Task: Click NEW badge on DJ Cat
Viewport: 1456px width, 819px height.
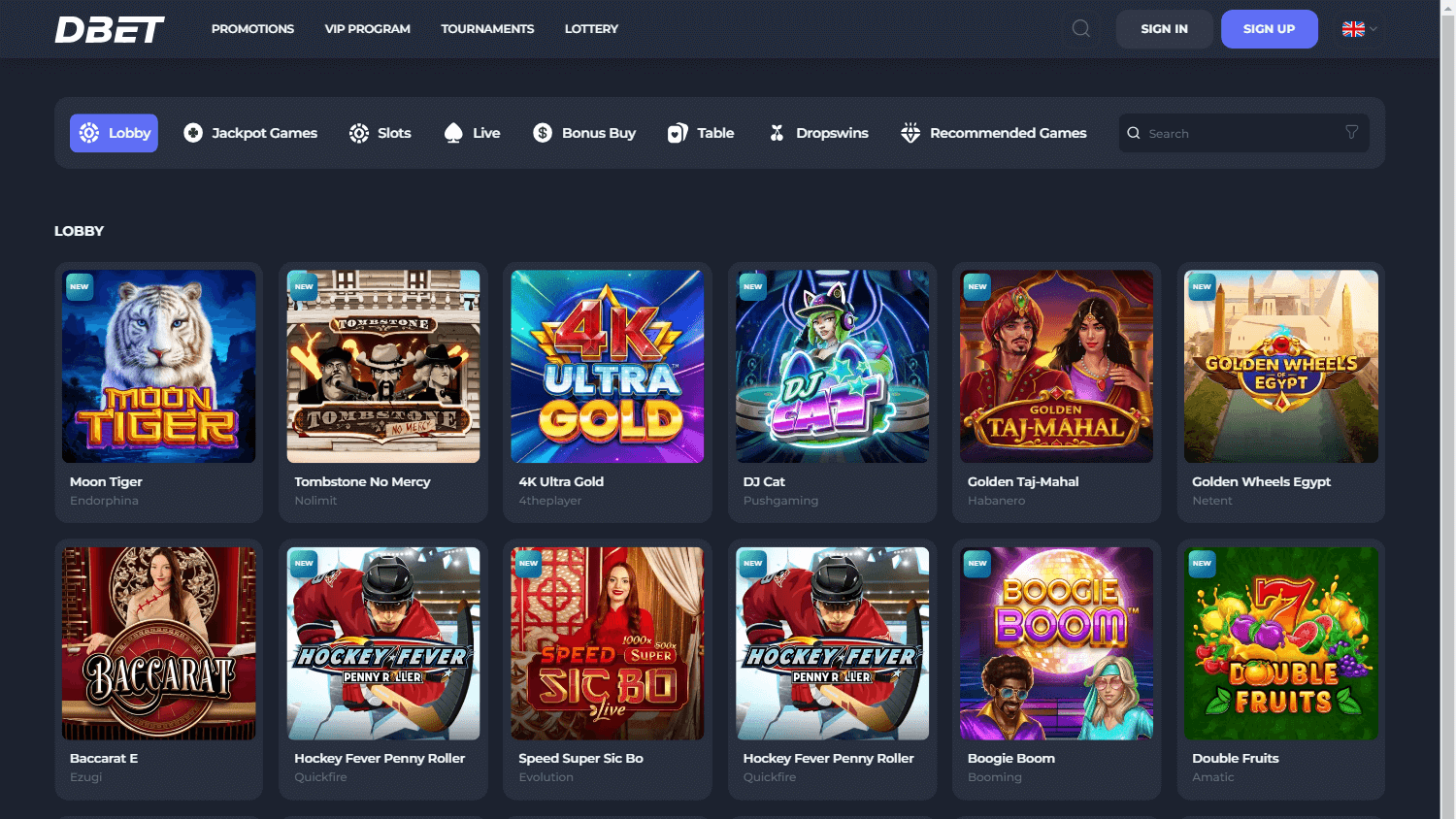Action: (x=753, y=286)
